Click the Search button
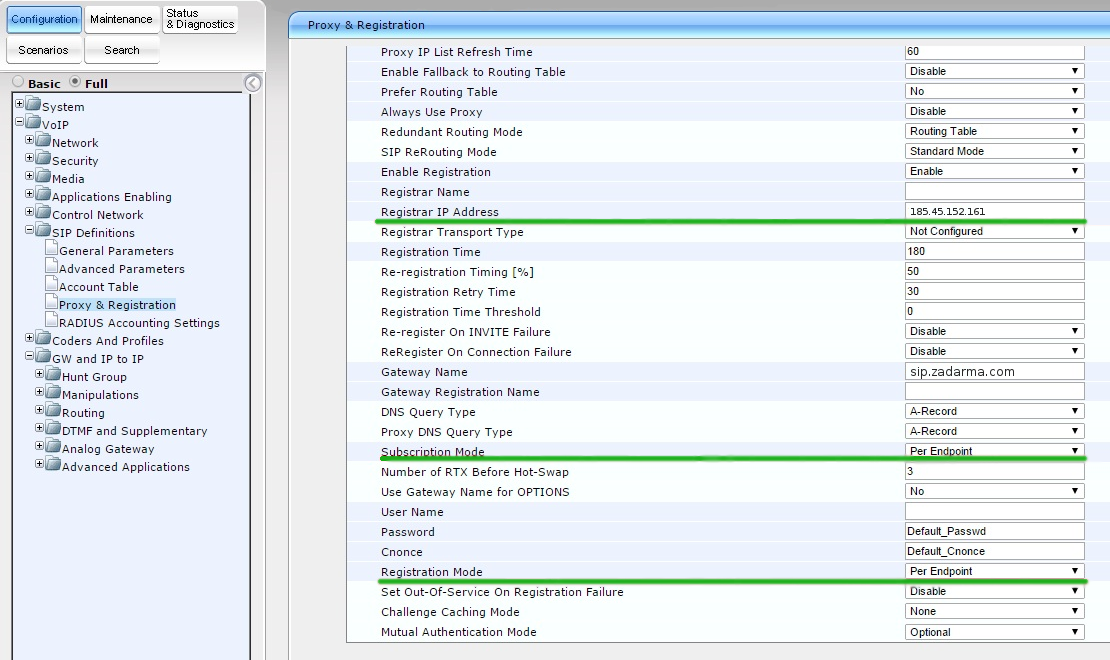The height and width of the screenshot is (660, 1110). pos(121,50)
